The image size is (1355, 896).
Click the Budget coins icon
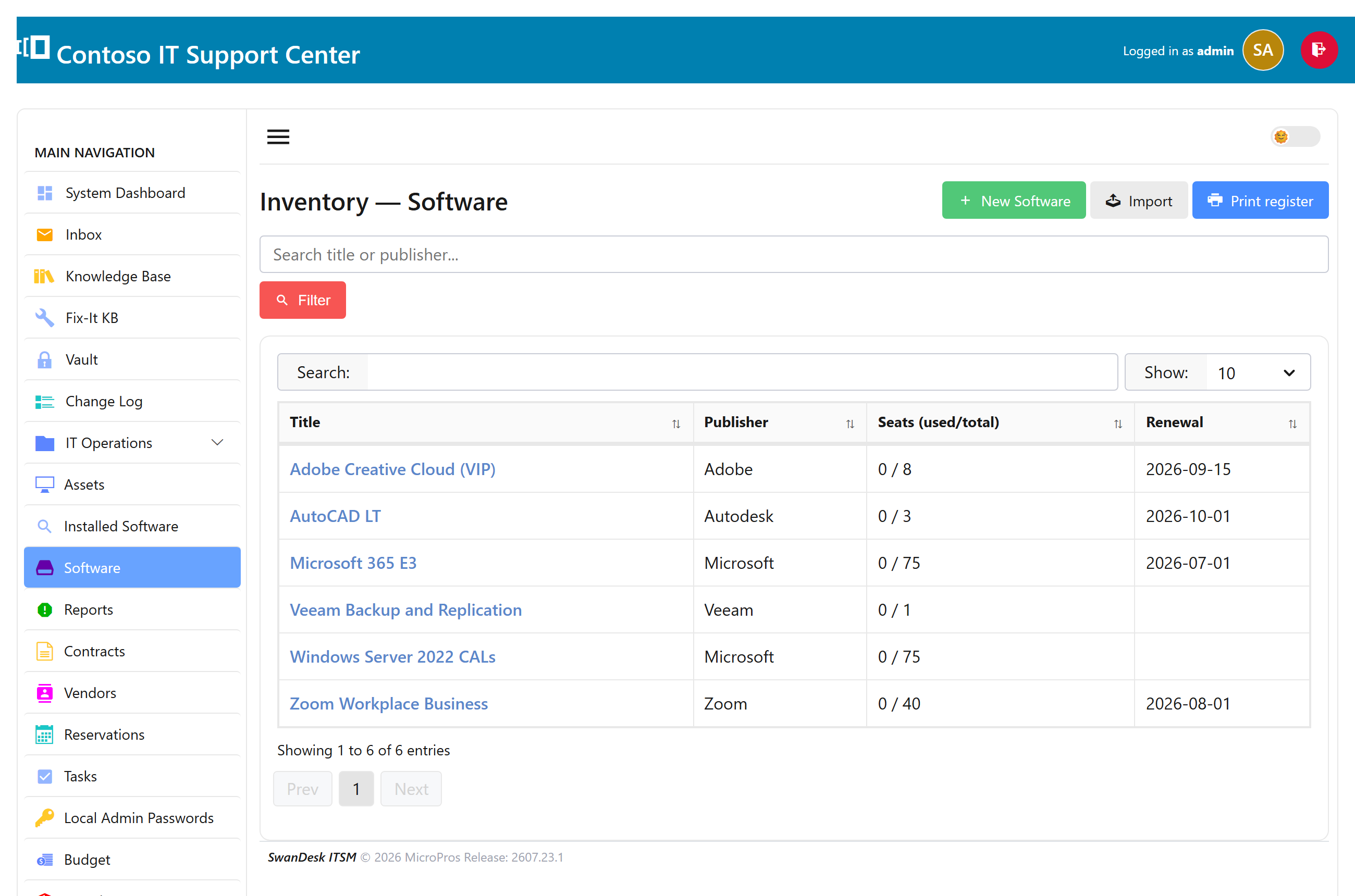click(45, 860)
